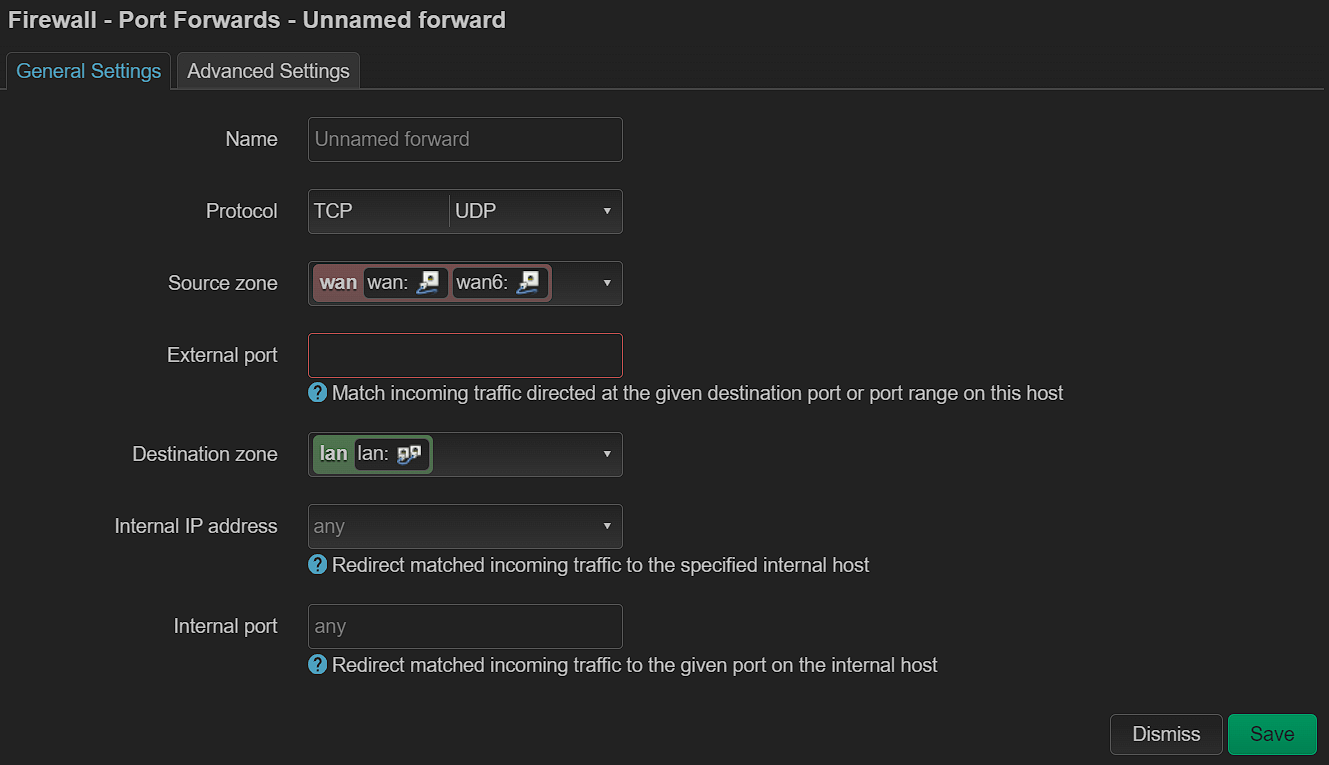Switch to the Advanced Settings tab
This screenshot has width=1329, height=765.
pos(268,71)
